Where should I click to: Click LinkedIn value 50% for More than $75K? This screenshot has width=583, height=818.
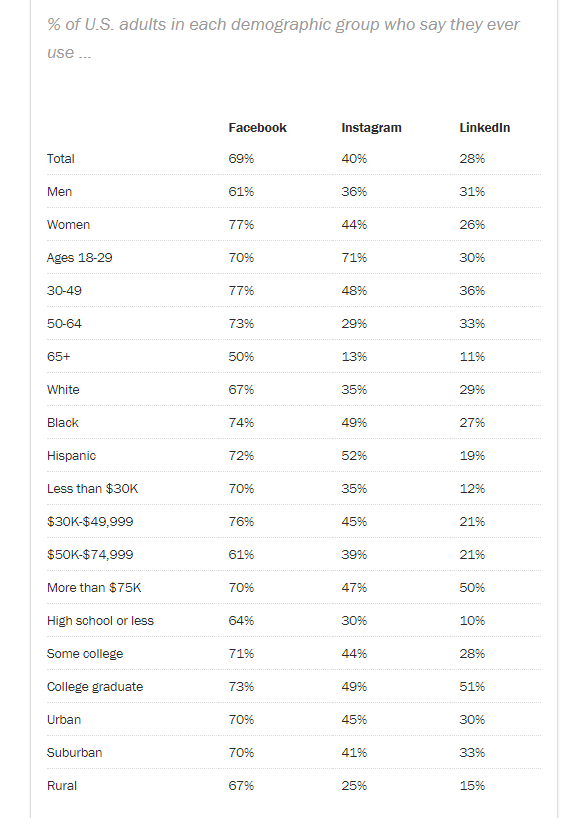coord(472,588)
